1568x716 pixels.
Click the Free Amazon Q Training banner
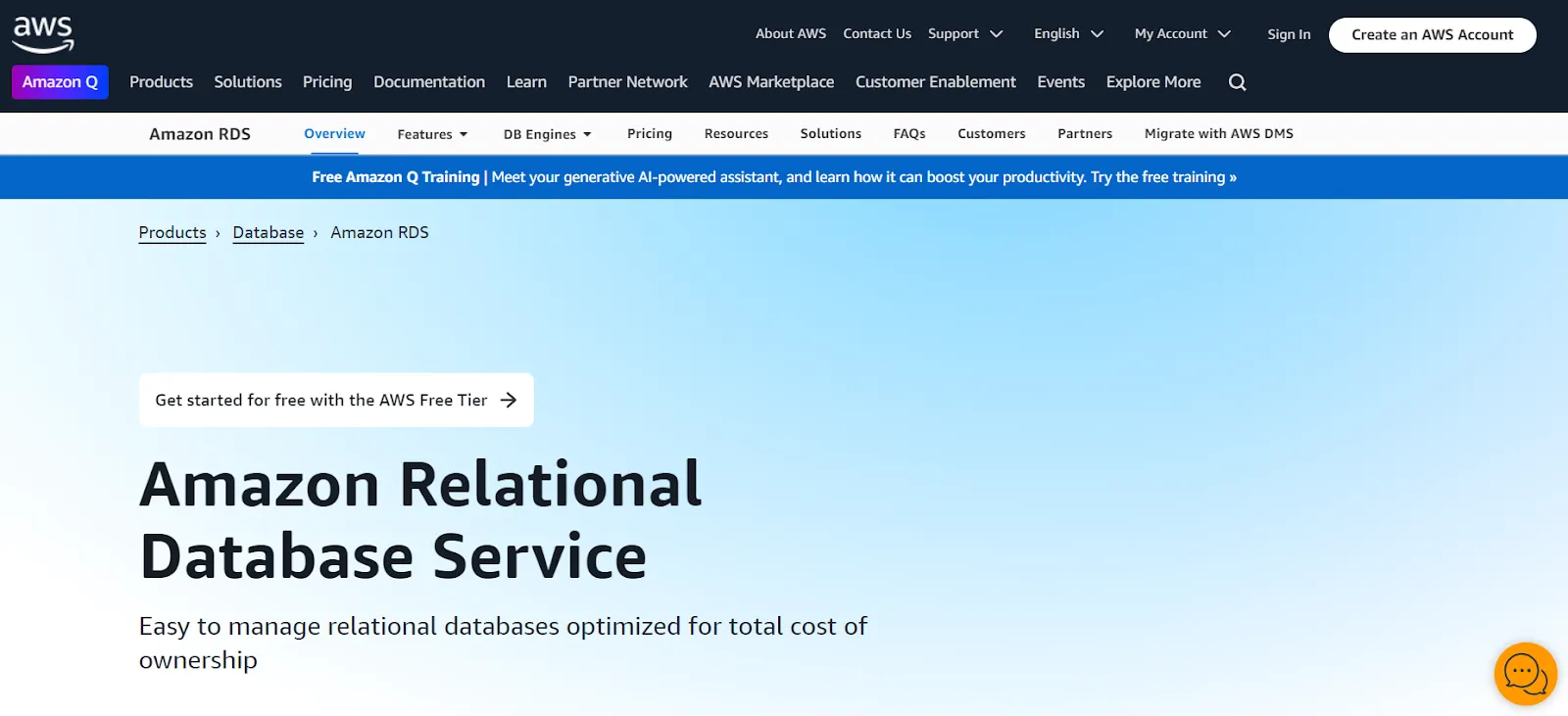(x=774, y=177)
